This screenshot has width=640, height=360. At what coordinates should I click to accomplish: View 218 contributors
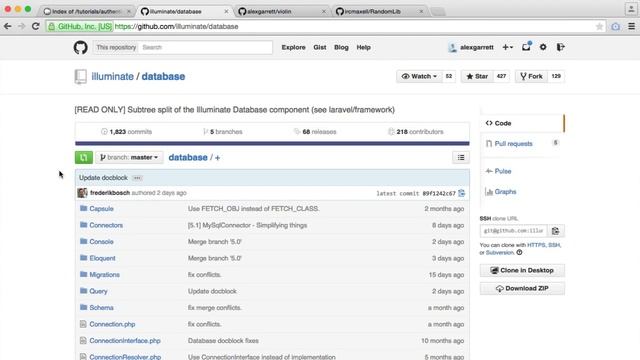click(x=416, y=132)
